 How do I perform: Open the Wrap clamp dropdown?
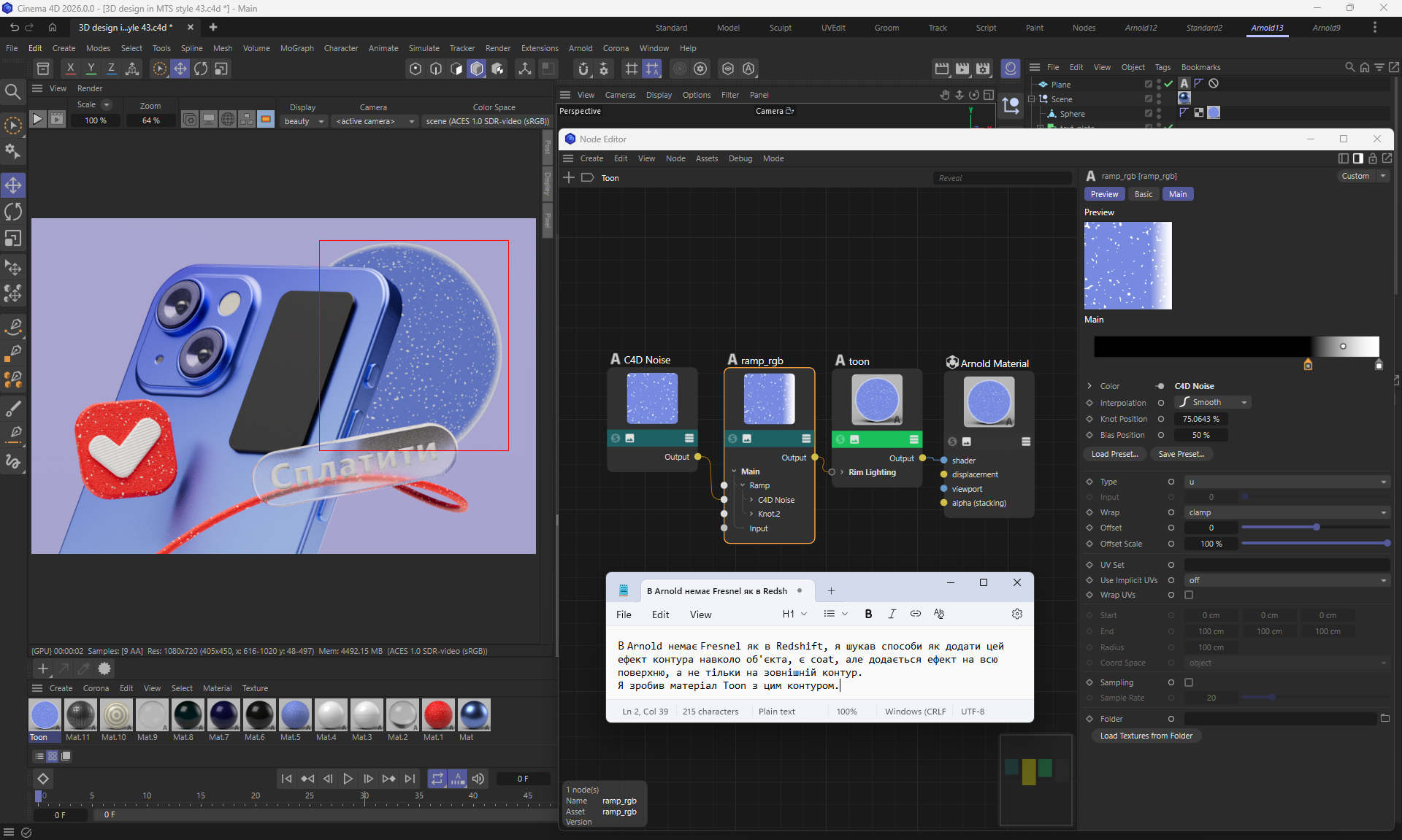tap(1287, 512)
